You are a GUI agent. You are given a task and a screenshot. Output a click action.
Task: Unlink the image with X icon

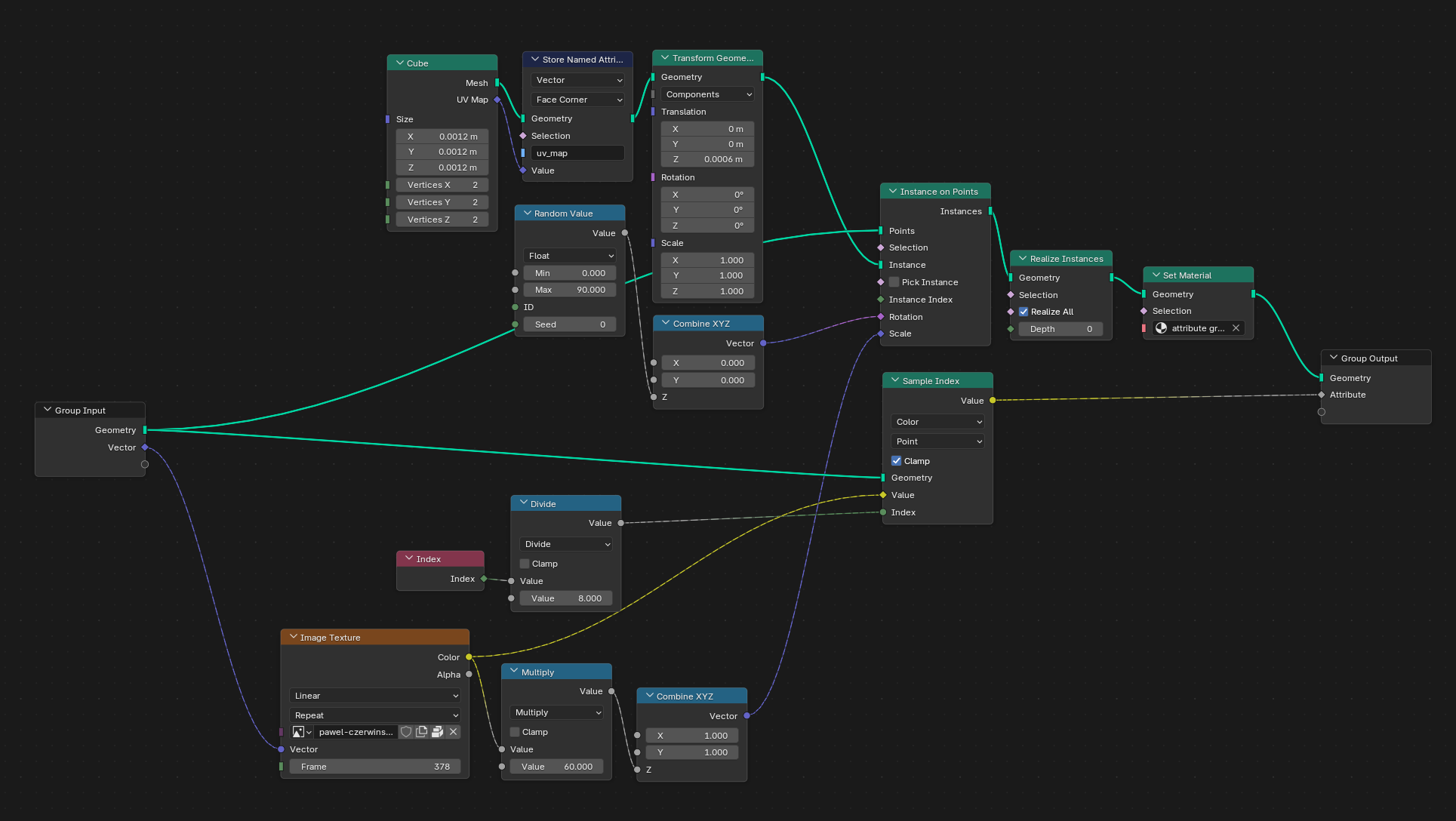click(x=453, y=732)
